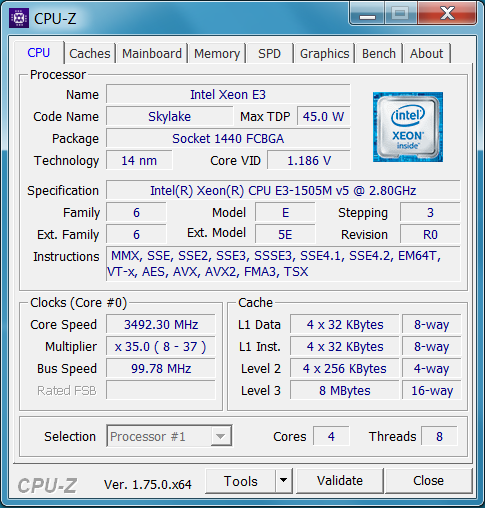Click the Threads count value 8
This screenshot has width=485, height=508.
pos(439,436)
